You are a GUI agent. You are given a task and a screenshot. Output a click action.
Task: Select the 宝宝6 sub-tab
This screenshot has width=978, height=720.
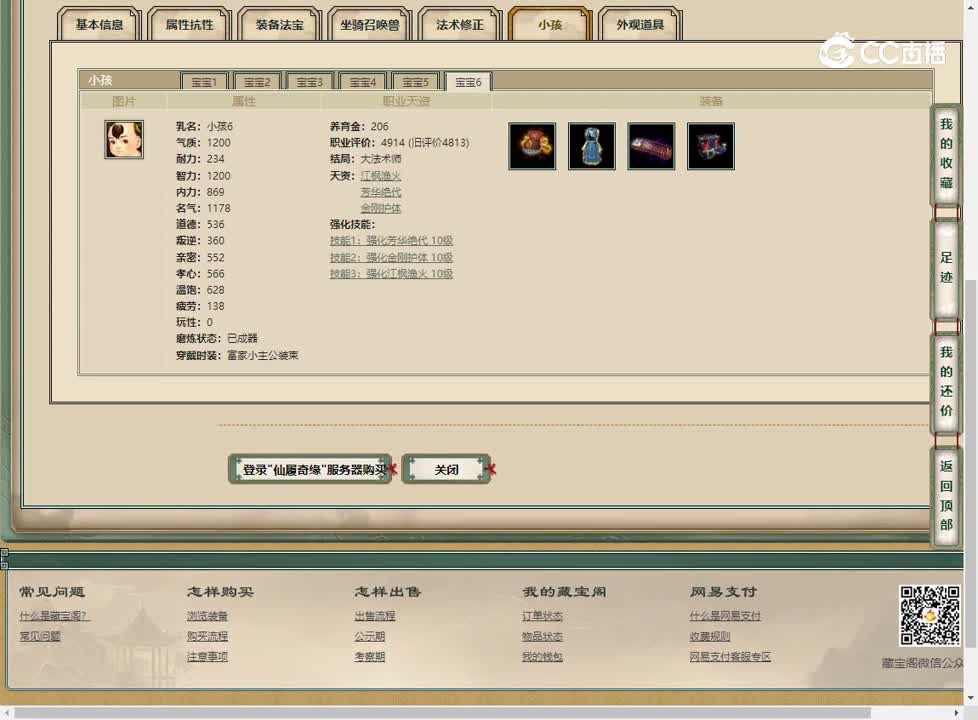(468, 82)
